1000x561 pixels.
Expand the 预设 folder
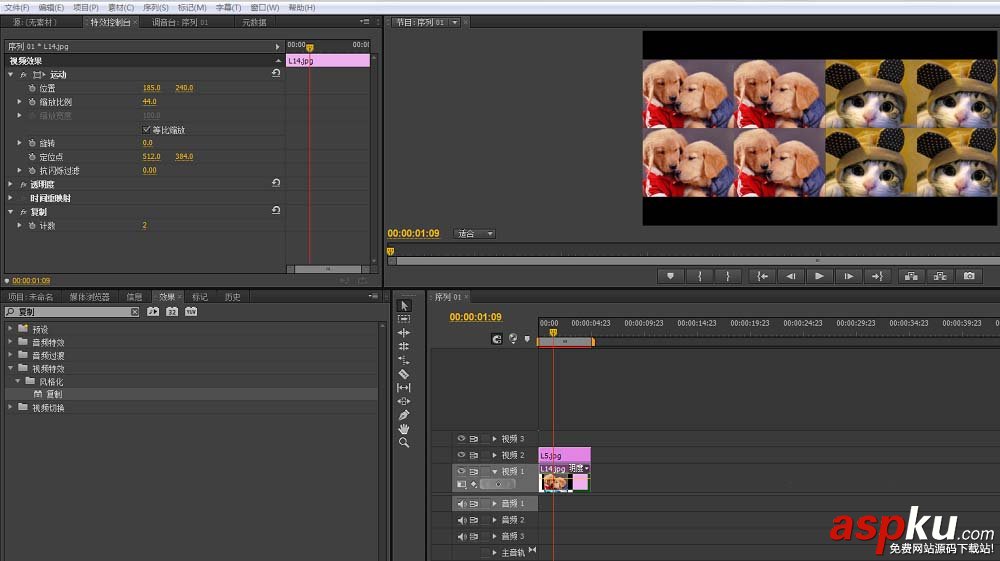click(10, 329)
